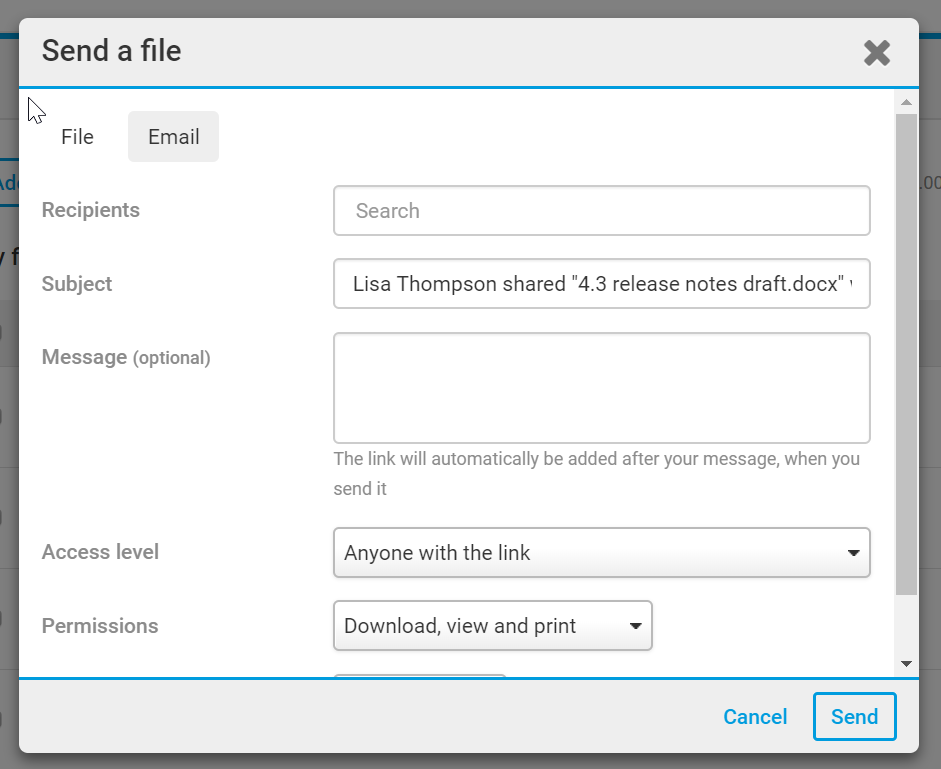Viewport: 941px width, 769px height.
Task: Click the Subject label
Action: click(77, 284)
